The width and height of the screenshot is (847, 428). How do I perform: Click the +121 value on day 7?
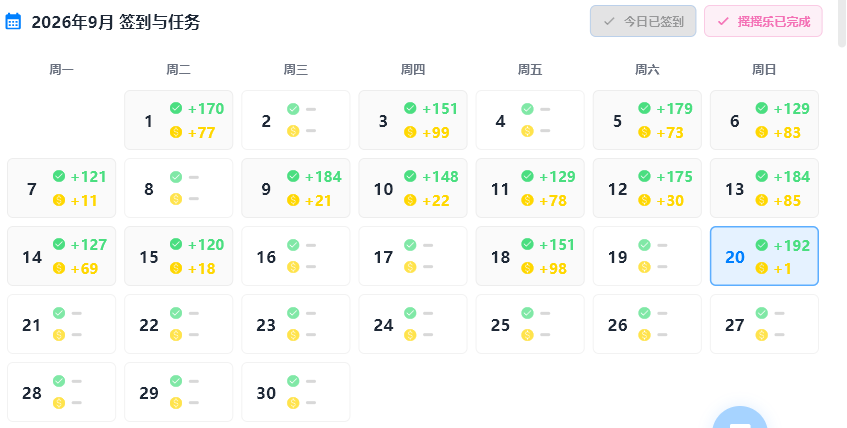click(x=89, y=177)
